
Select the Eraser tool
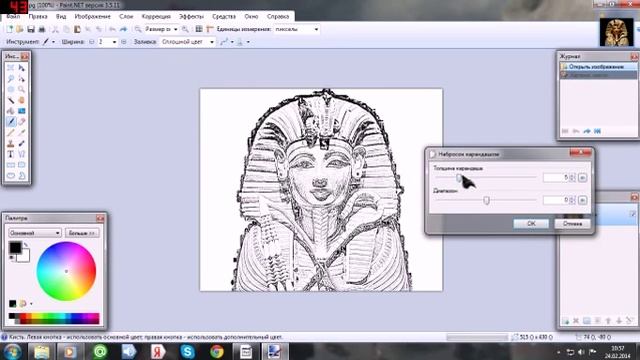(x=22, y=122)
